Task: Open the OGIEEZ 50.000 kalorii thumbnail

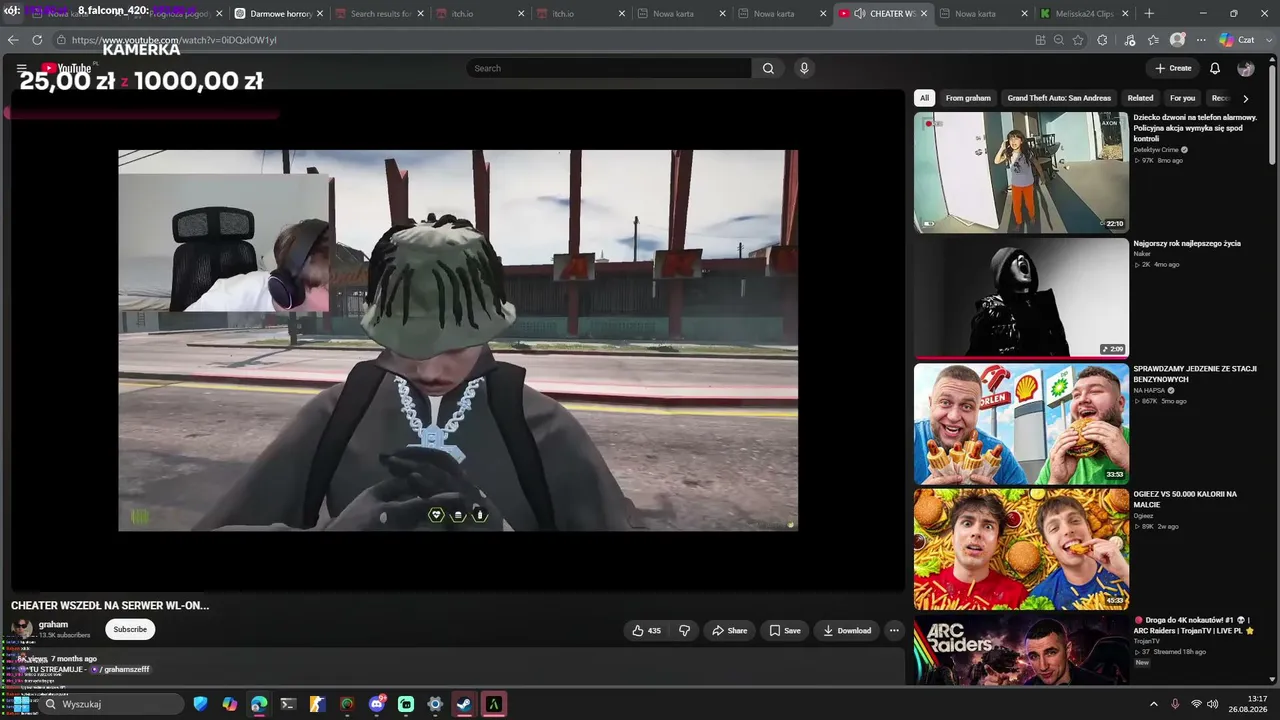Action: pyautogui.click(x=1021, y=549)
